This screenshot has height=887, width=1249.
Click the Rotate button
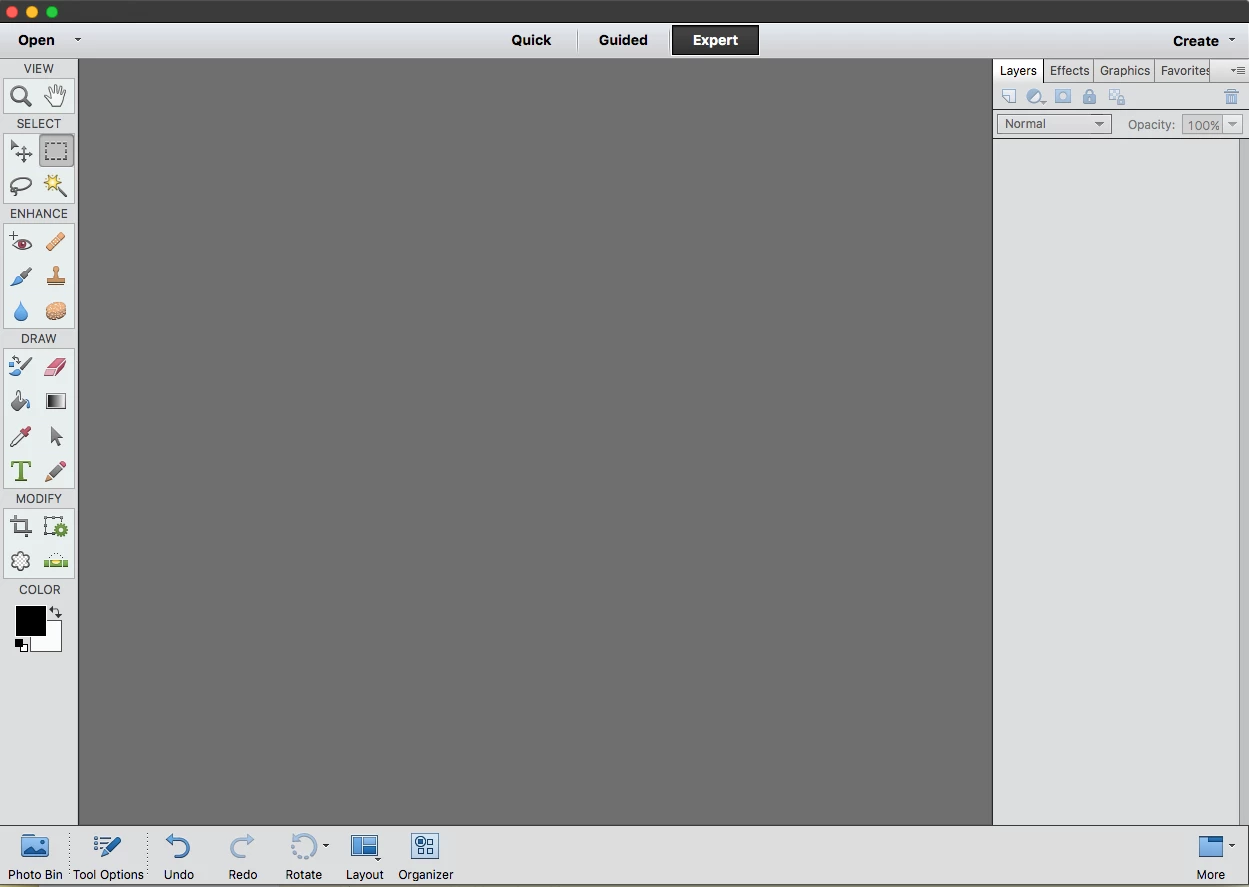coord(303,857)
